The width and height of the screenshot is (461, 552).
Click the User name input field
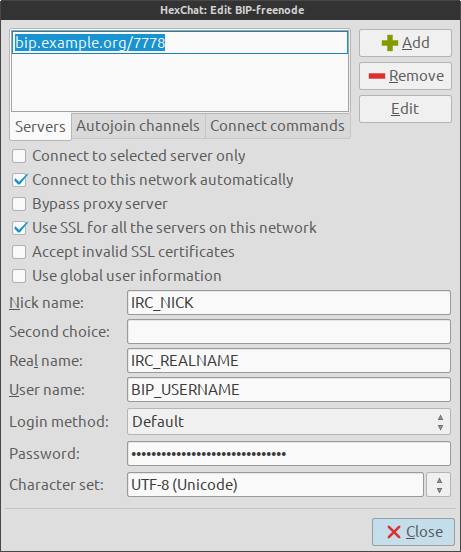pyautogui.click(x=289, y=389)
